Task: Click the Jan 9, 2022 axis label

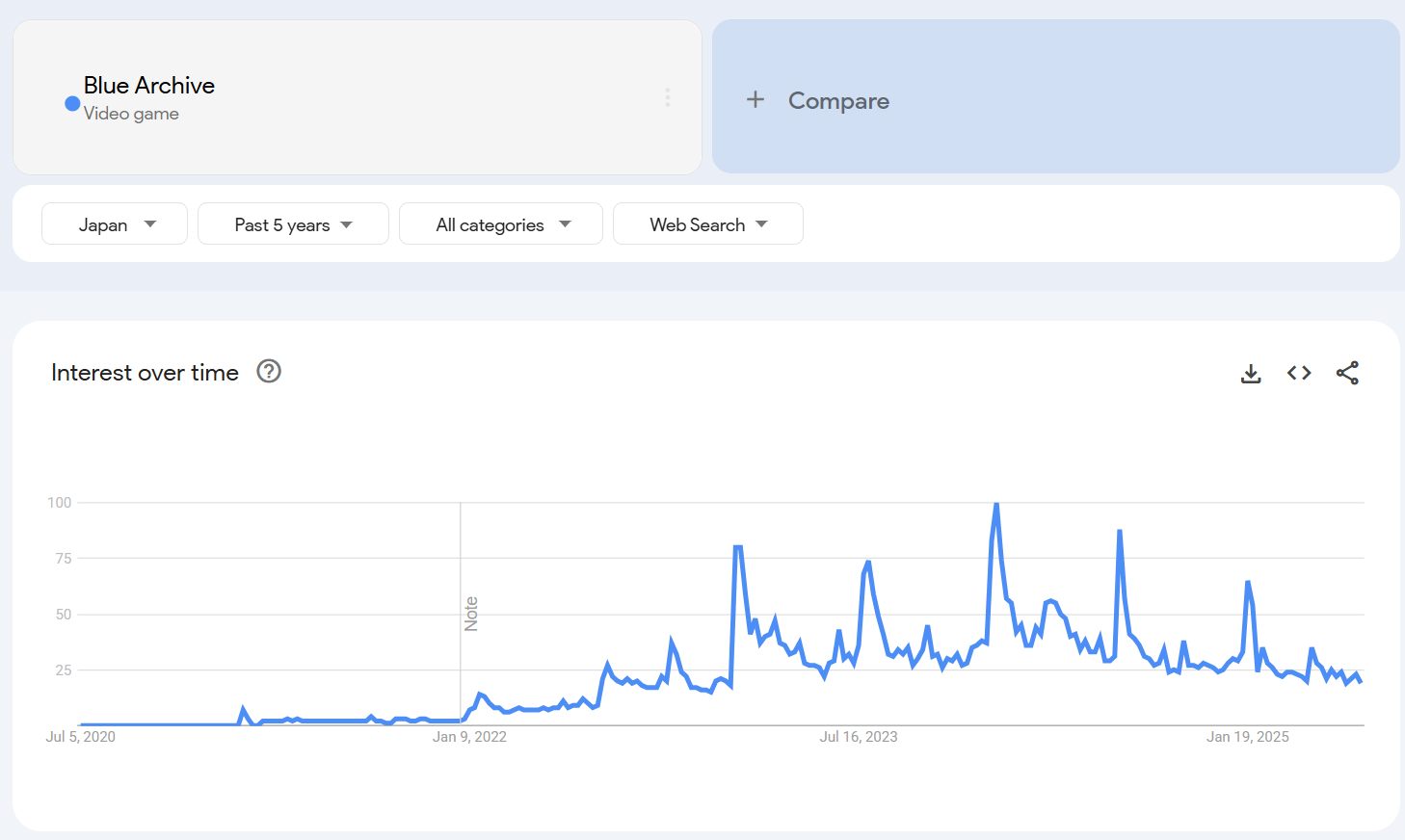Action: pyautogui.click(x=469, y=737)
